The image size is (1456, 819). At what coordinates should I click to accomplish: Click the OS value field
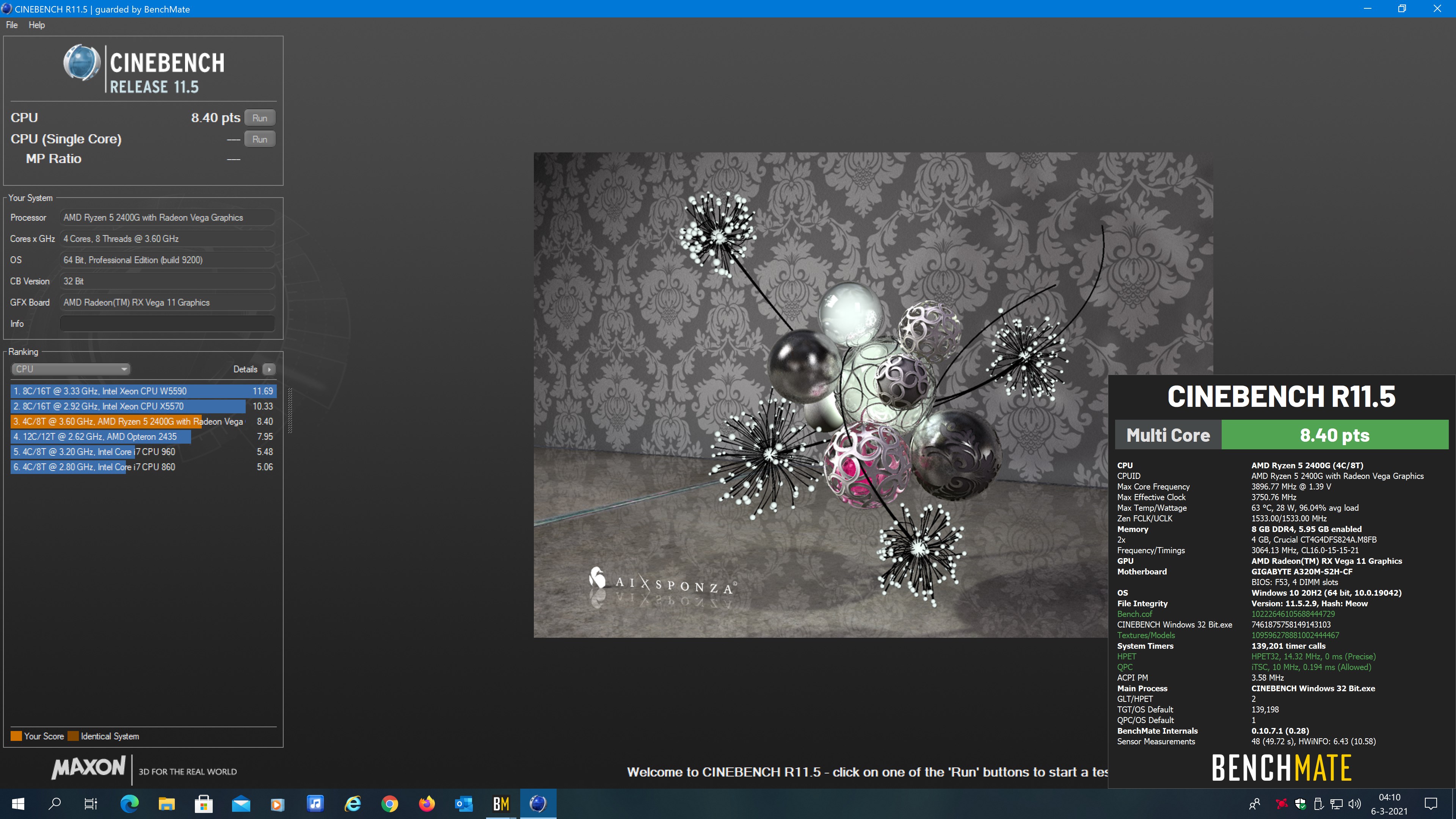pos(167,260)
